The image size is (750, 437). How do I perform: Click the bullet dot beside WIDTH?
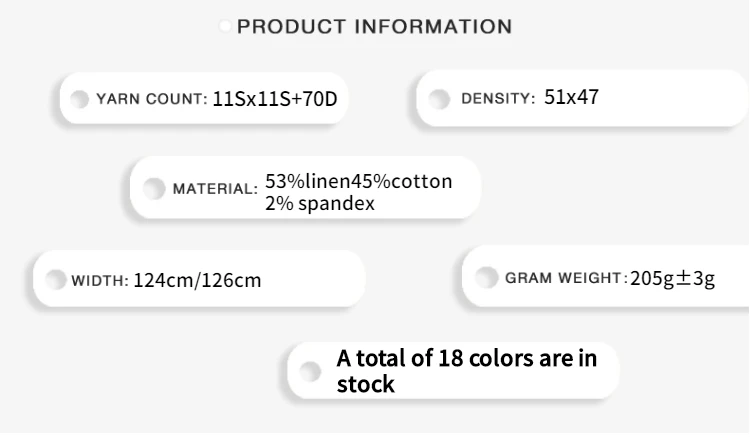point(56,279)
